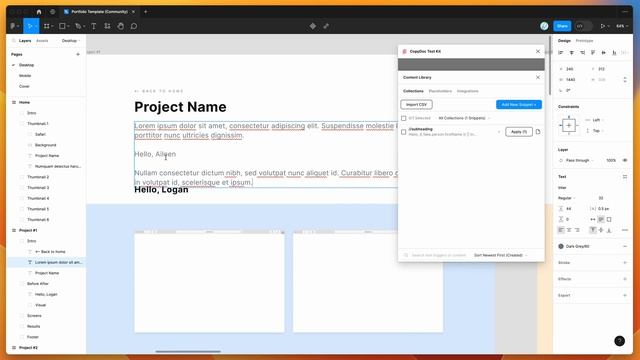640x360 pixels.
Task: Add a Stroke with plus button
Action: (x=625, y=263)
